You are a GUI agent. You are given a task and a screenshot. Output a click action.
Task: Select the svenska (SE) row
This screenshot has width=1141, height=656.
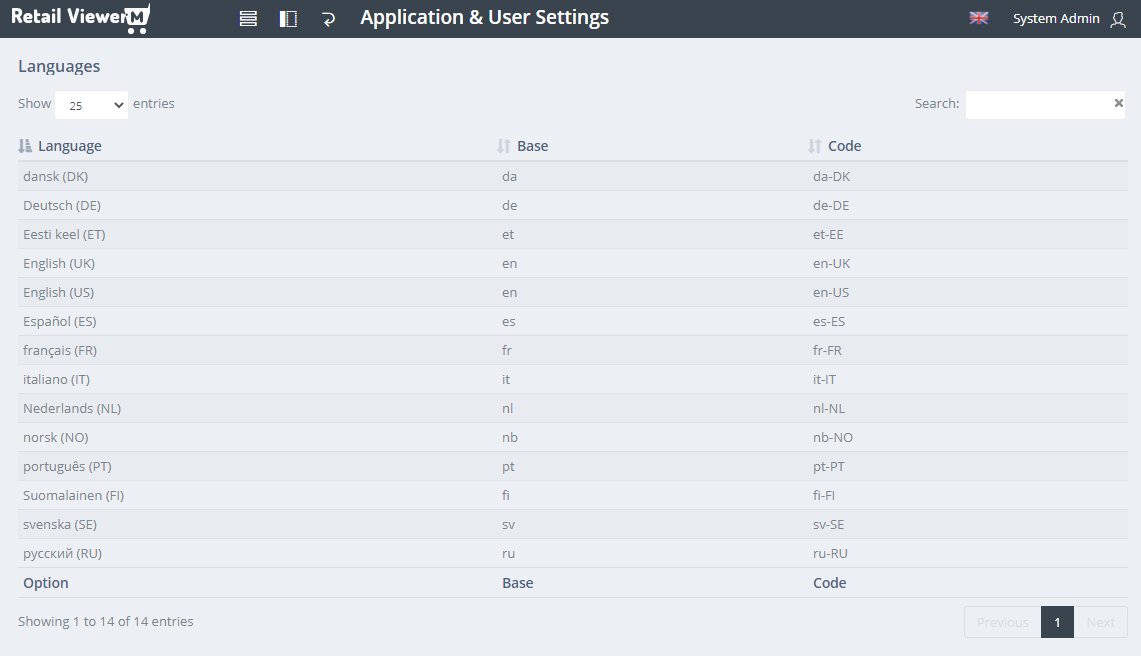pos(573,524)
